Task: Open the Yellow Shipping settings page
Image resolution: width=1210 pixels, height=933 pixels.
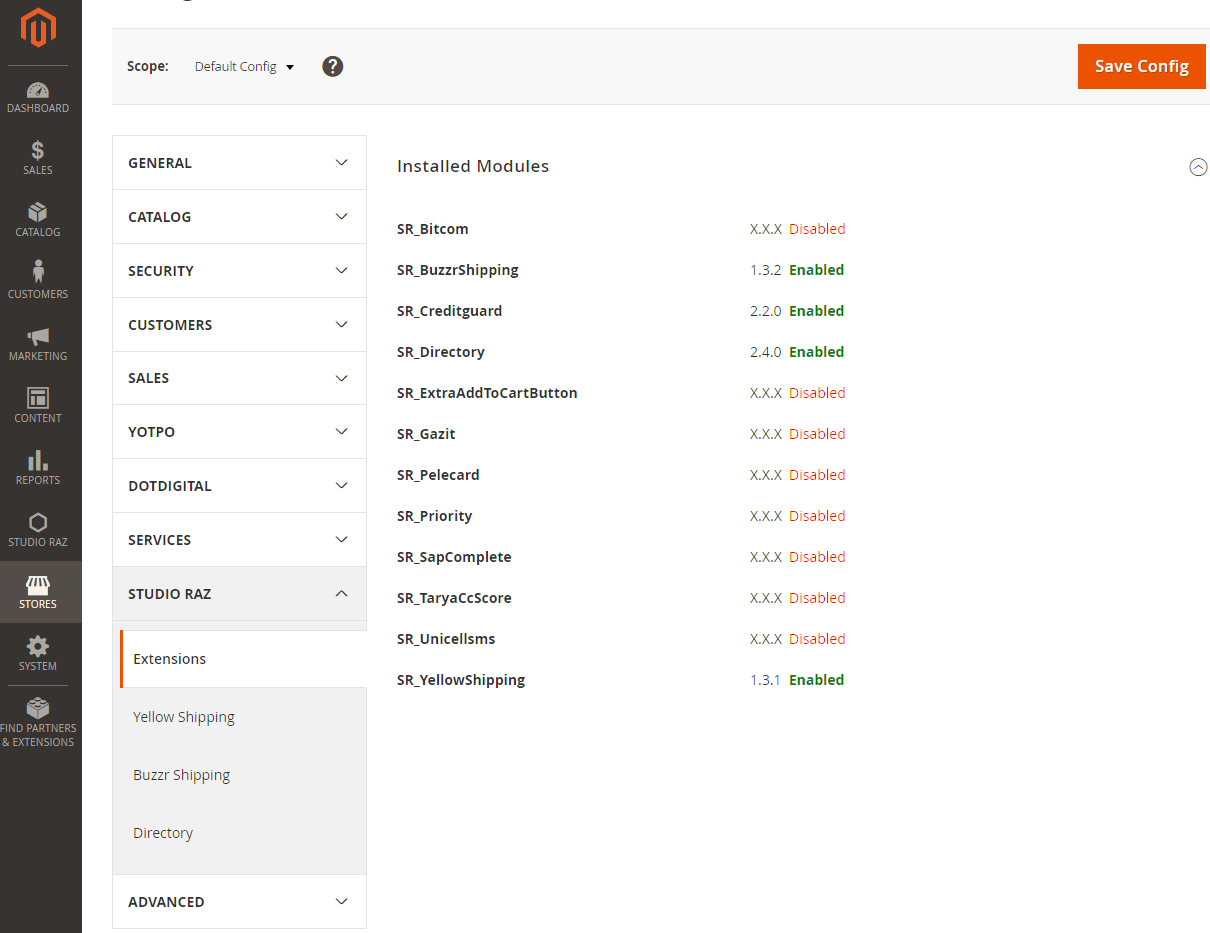Action: point(184,716)
